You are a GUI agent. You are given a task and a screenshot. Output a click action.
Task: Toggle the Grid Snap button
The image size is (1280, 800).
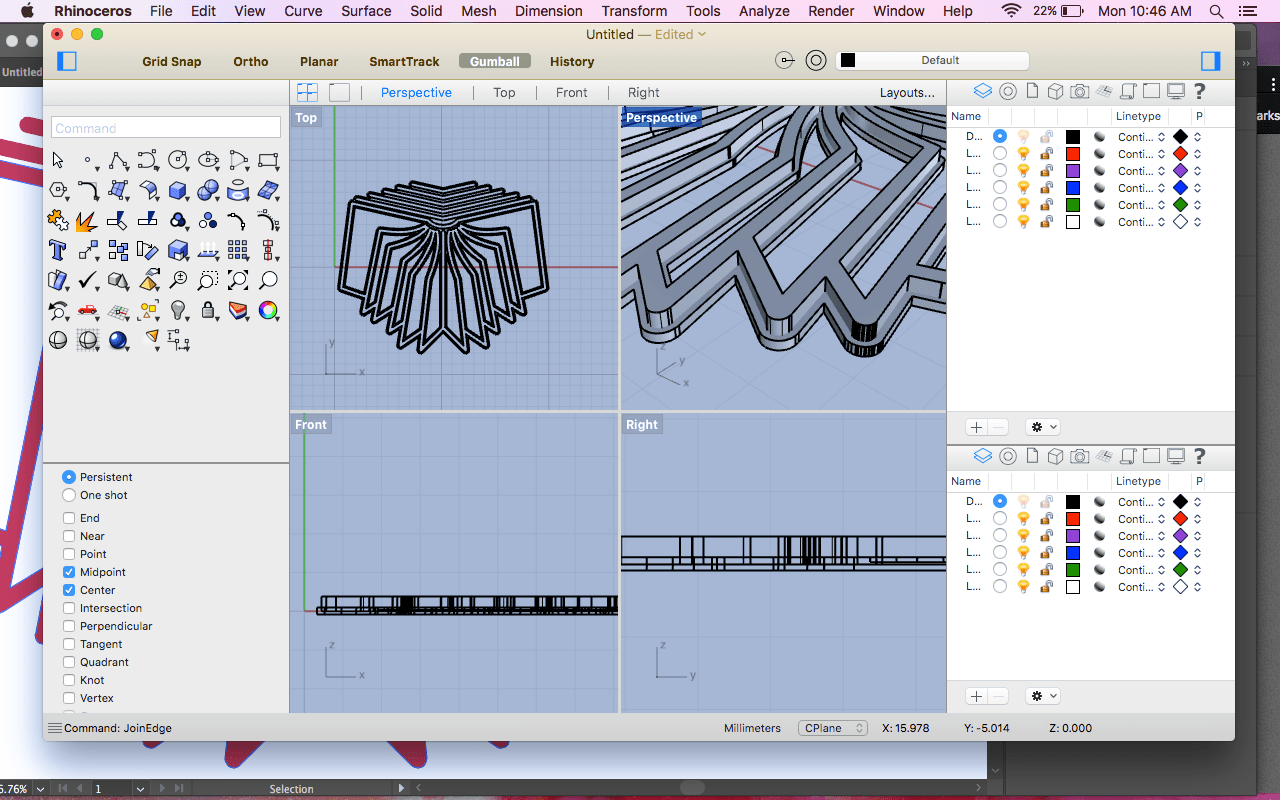(171, 61)
